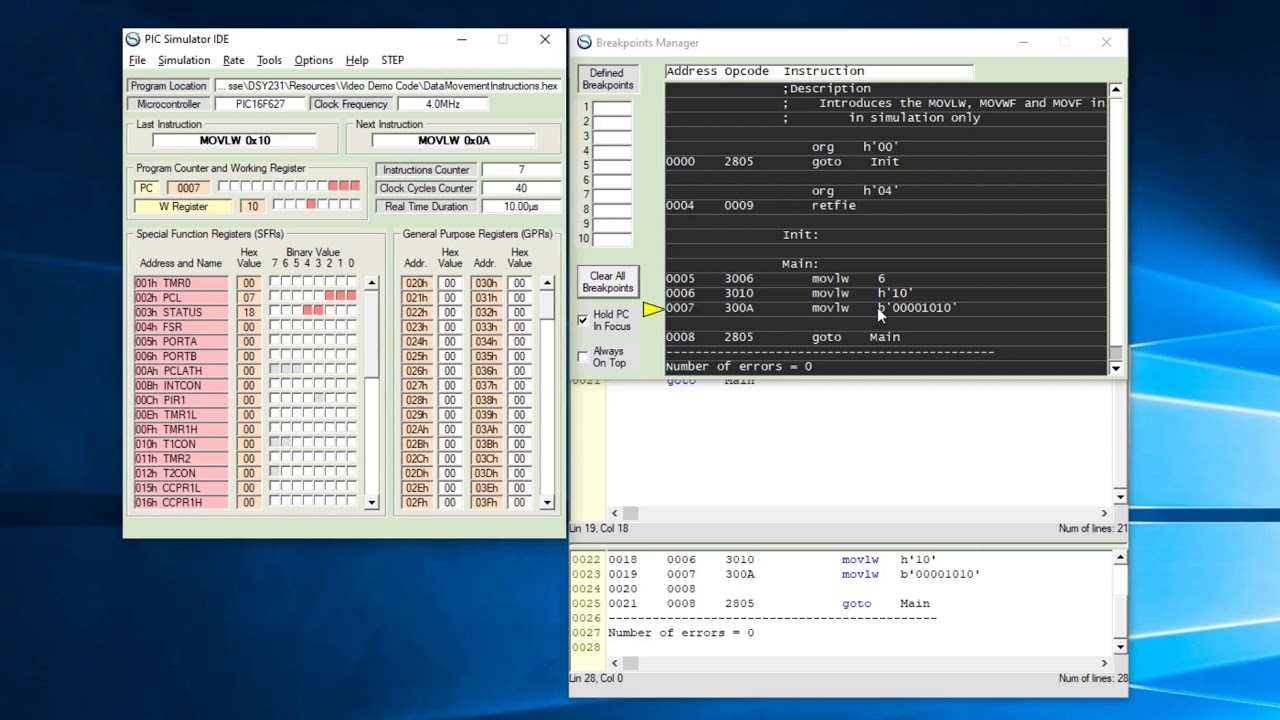Select the 003h STATUS register row

181,312
